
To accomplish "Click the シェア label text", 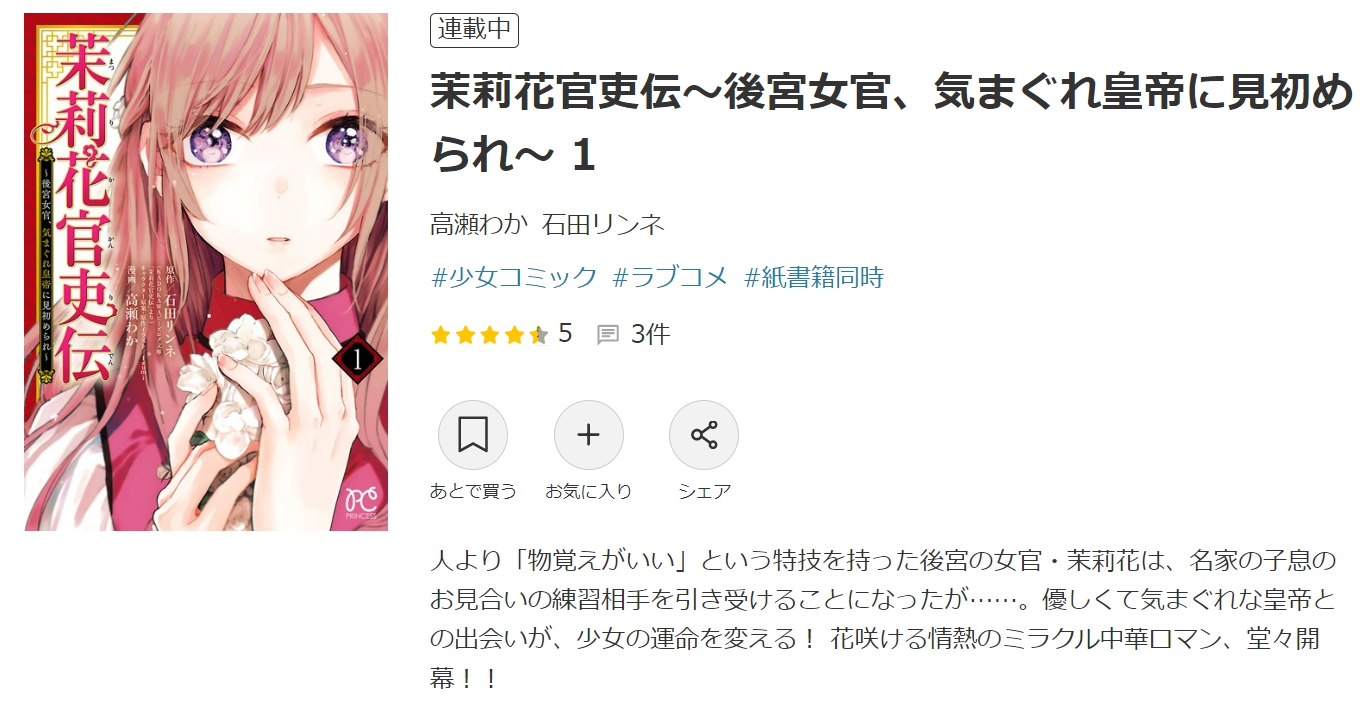I will click(x=704, y=491).
